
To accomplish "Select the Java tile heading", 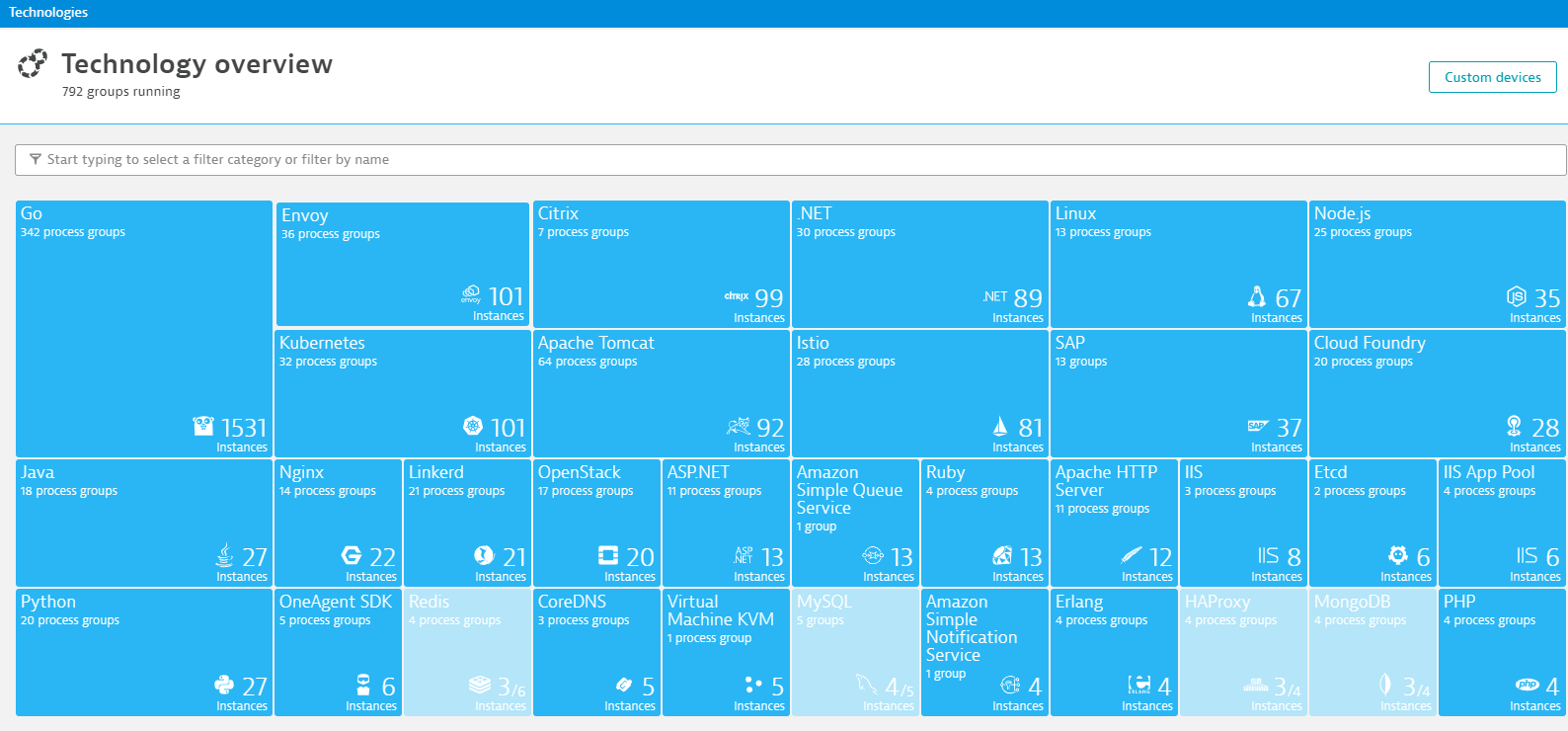I will 38,472.
